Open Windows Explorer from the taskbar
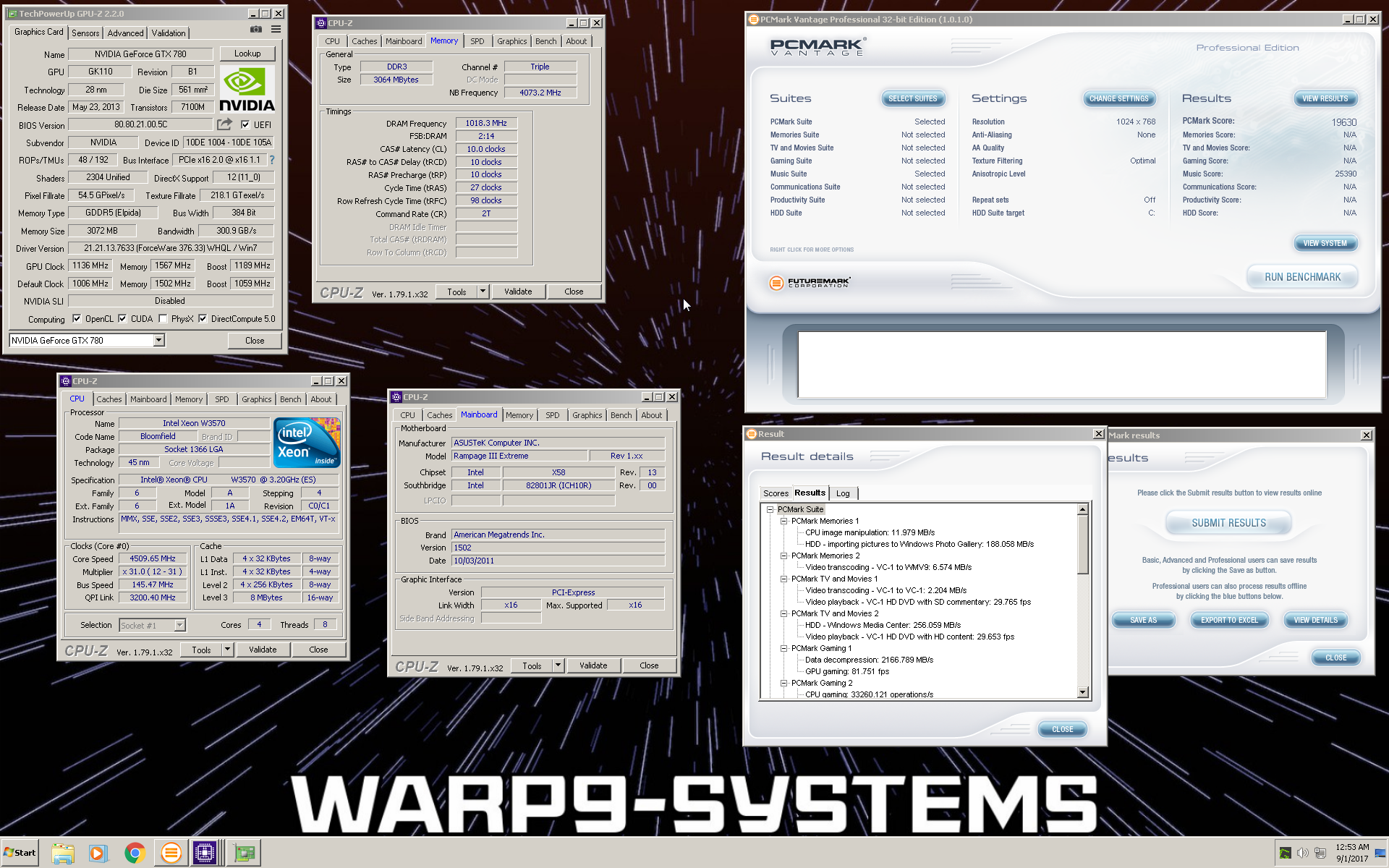 (63, 853)
